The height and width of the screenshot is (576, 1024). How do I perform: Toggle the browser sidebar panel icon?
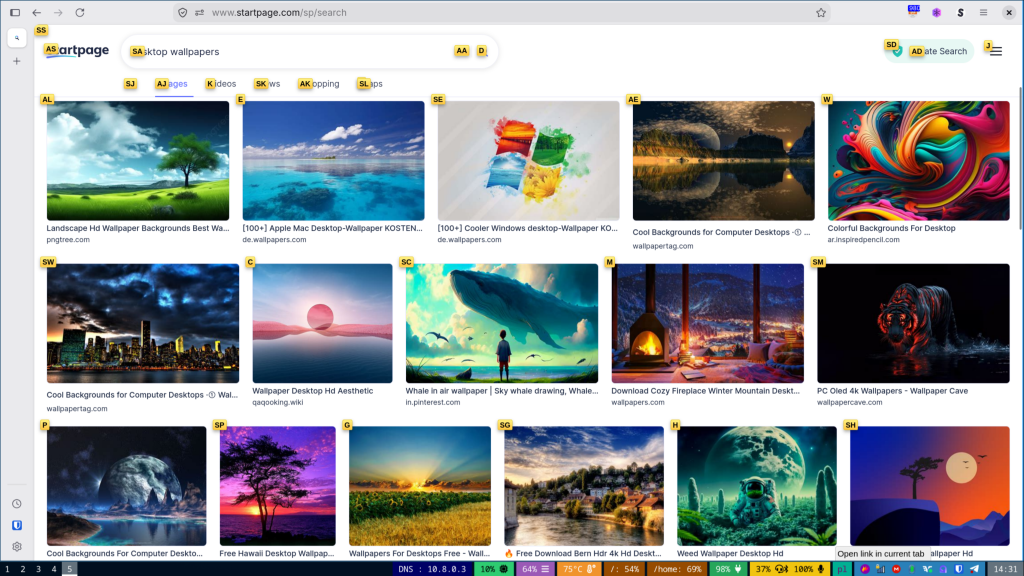(15, 12)
